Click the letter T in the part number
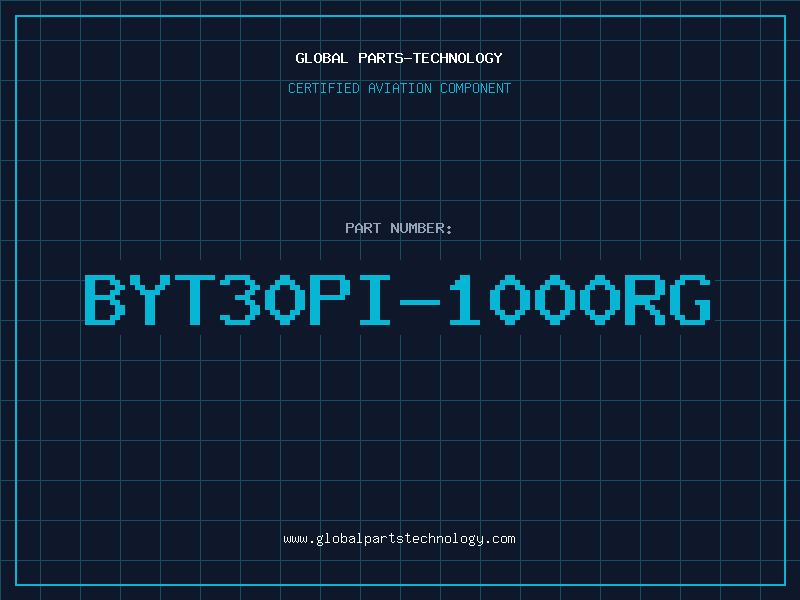 [x=194, y=299]
